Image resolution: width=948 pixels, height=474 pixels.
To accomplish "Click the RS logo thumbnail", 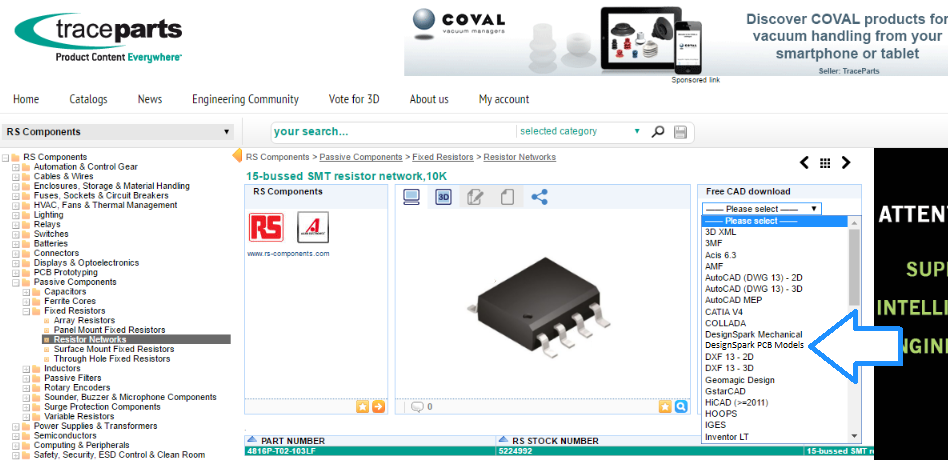I will click(265, 227).
